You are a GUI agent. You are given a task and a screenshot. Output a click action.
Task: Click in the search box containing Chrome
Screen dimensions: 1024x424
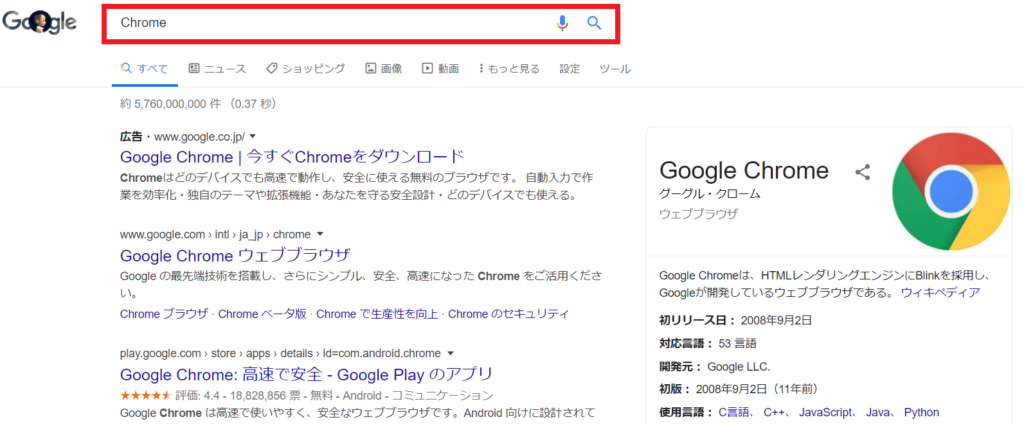coord(330,23)
